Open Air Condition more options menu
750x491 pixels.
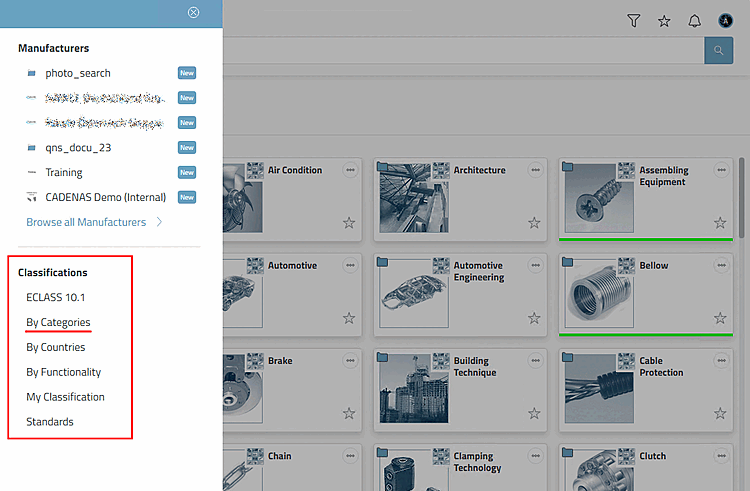coord(351,170)
